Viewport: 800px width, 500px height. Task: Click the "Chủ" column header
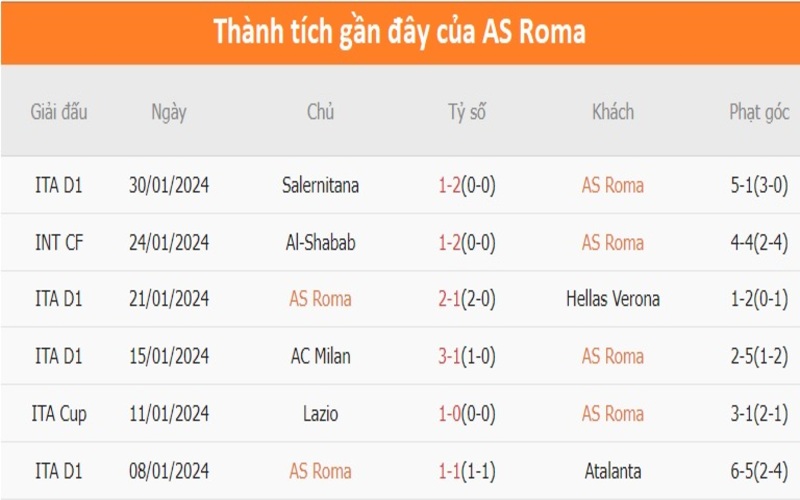[320, 112]
